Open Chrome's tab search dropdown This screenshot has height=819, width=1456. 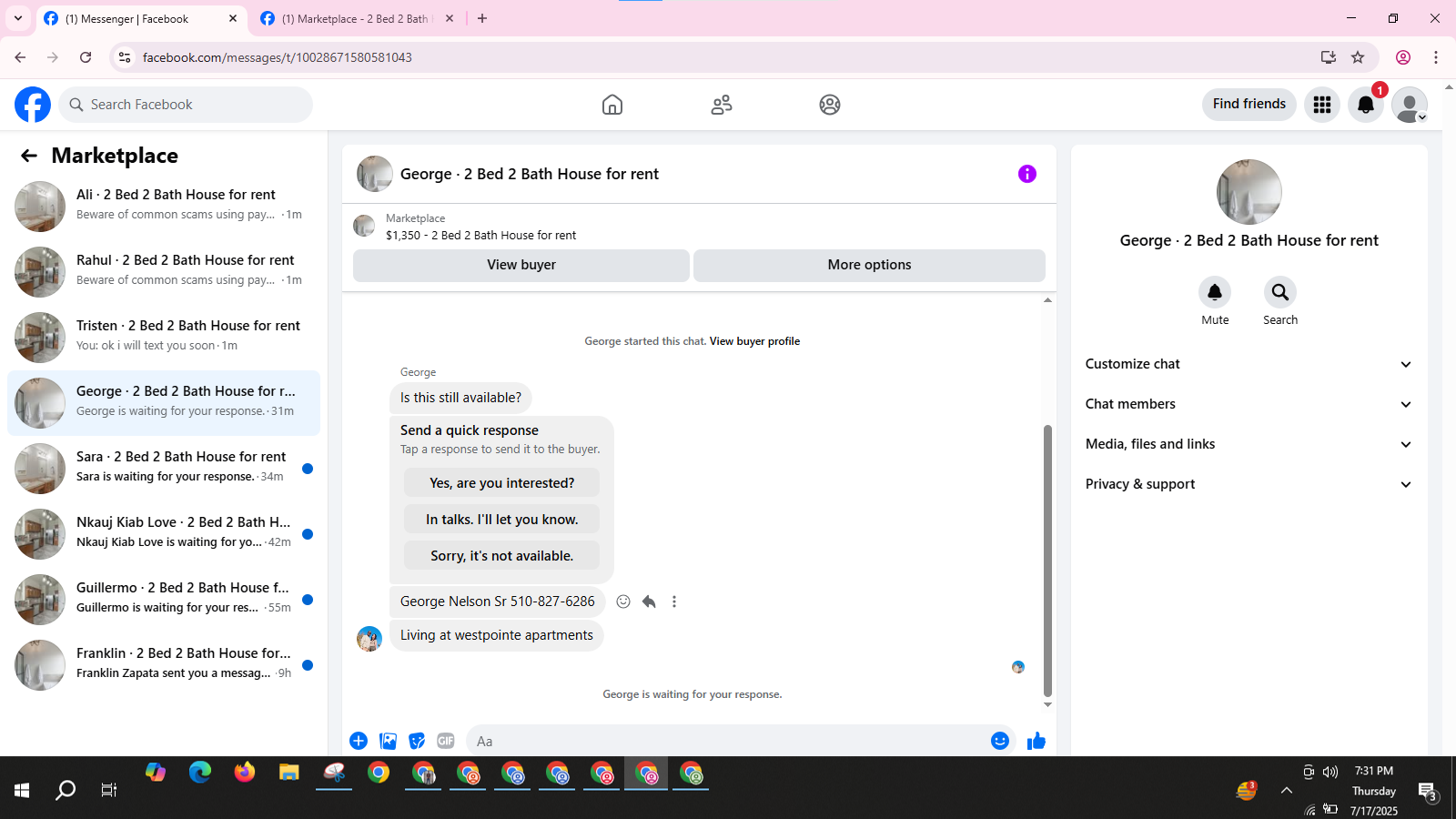pos(18,18)
